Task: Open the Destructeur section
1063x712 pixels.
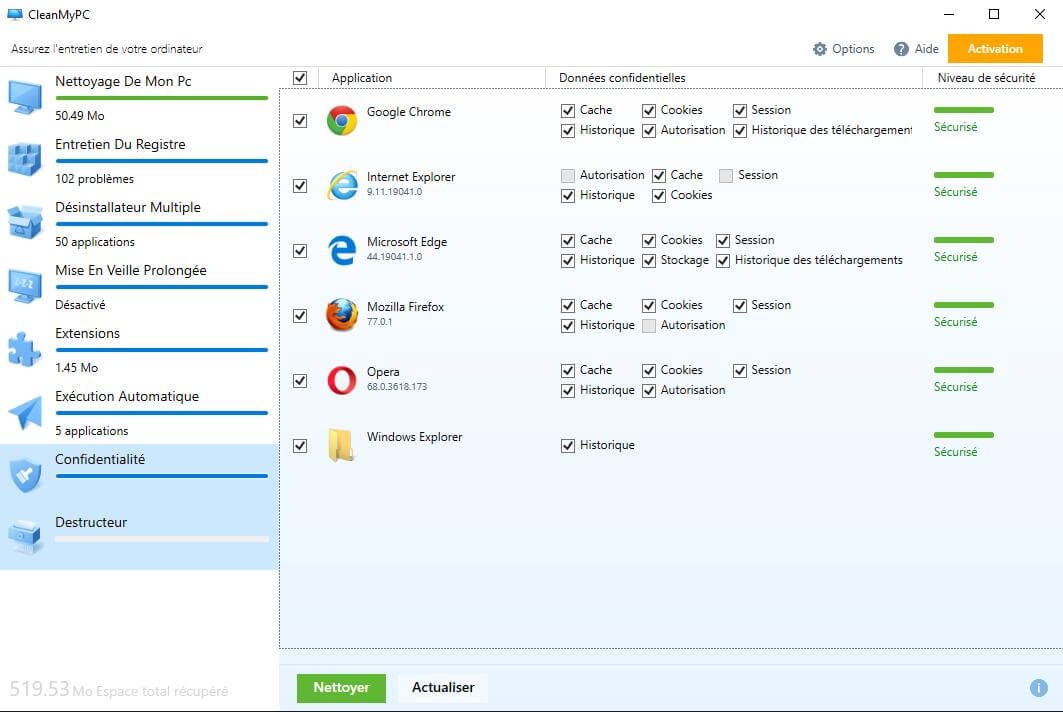Action: [x=139, y=539]
